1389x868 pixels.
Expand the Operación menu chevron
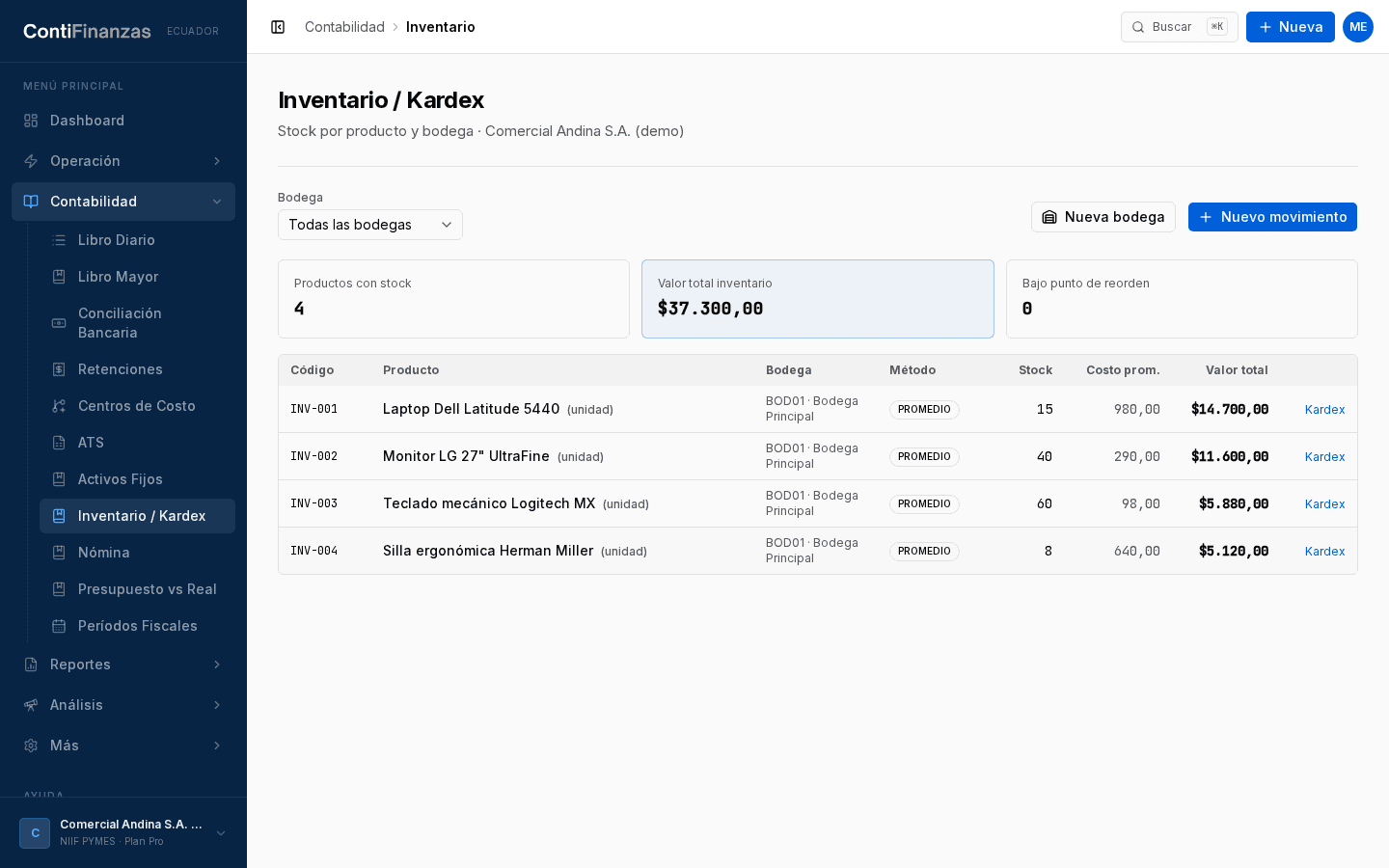tap(217, 161)
